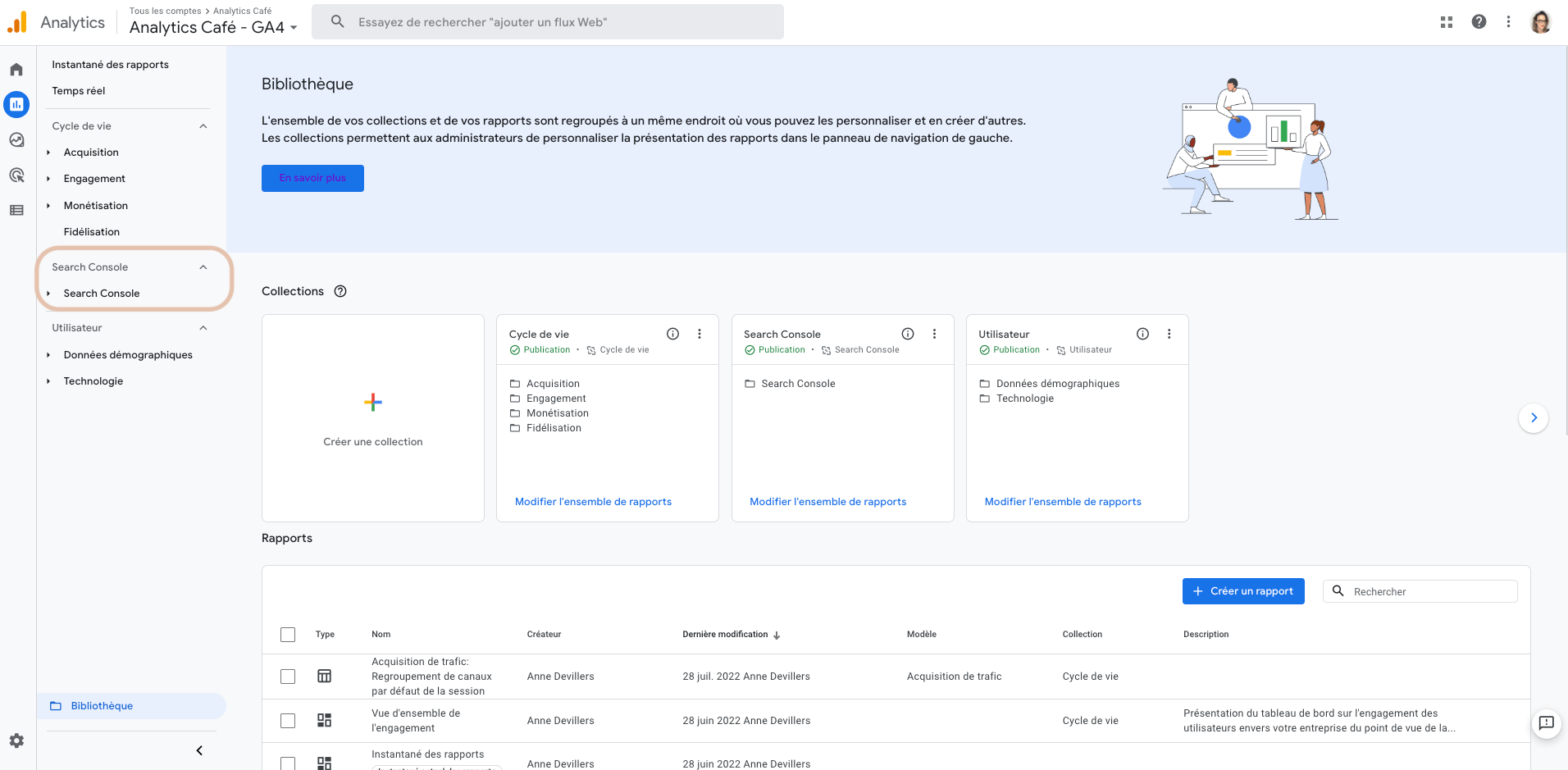
Task: Sort by Dernière modification column
Action: (x=731, y=635)
